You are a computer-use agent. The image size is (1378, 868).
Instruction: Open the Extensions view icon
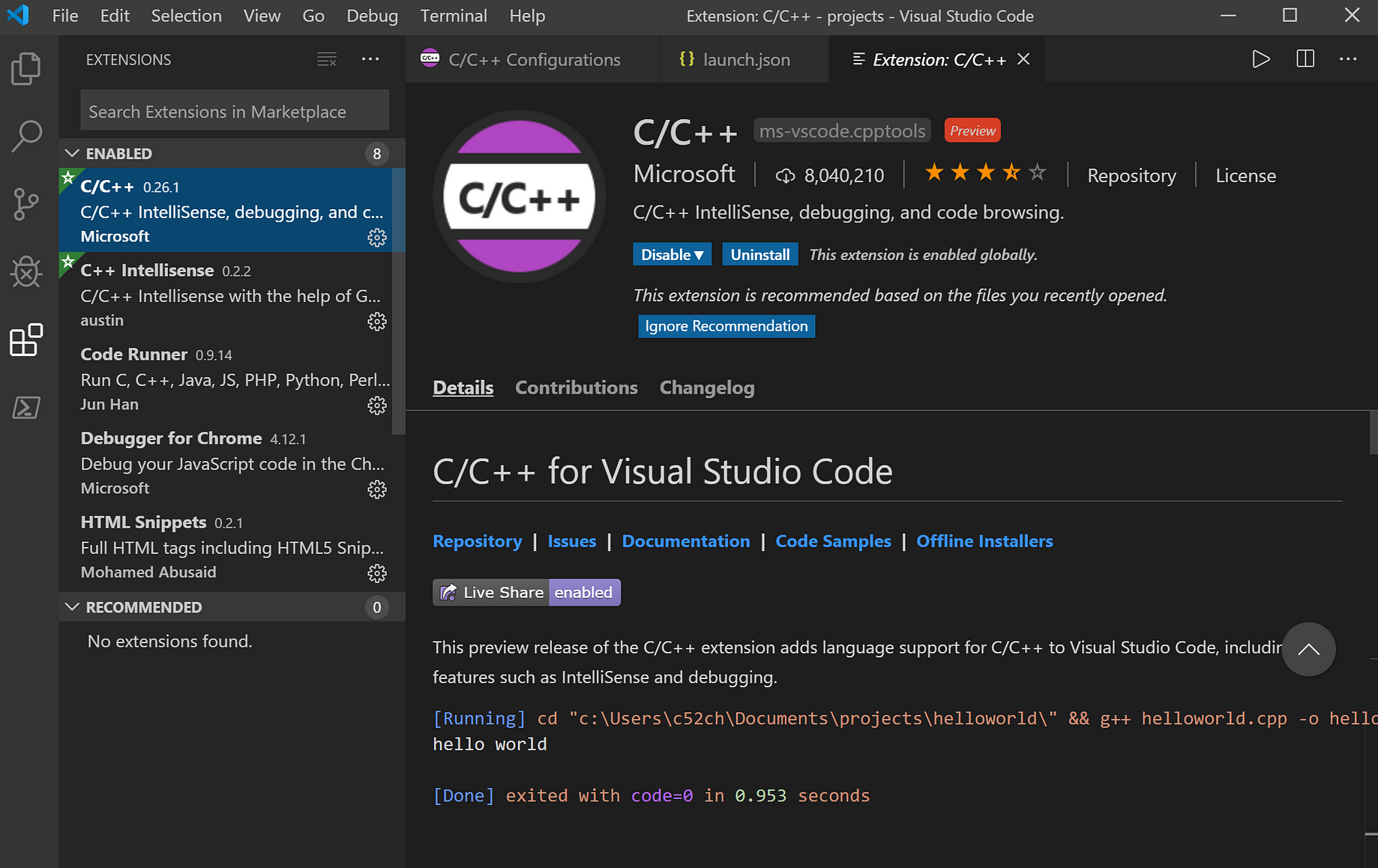pyautogui.click(x=26, y=340)
